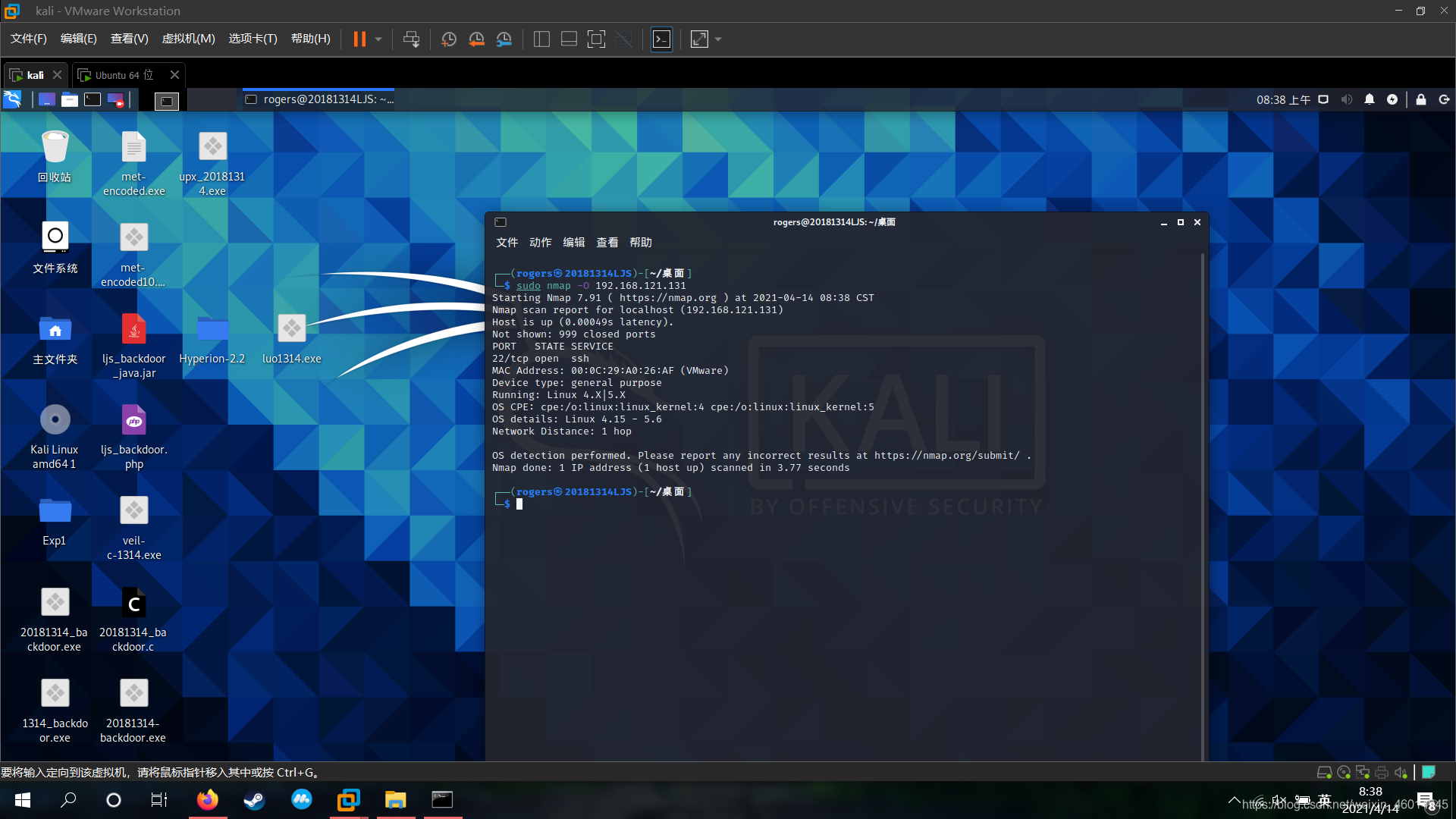Select rogers@20181314LJS taskbar window button

pos(319,99)
